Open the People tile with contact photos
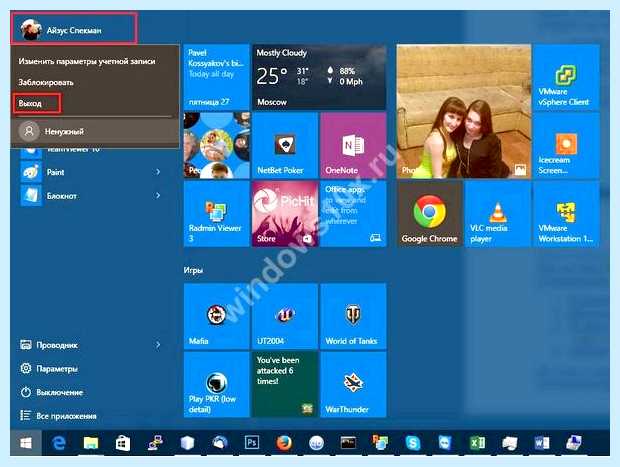 click(x=217, y=145)
